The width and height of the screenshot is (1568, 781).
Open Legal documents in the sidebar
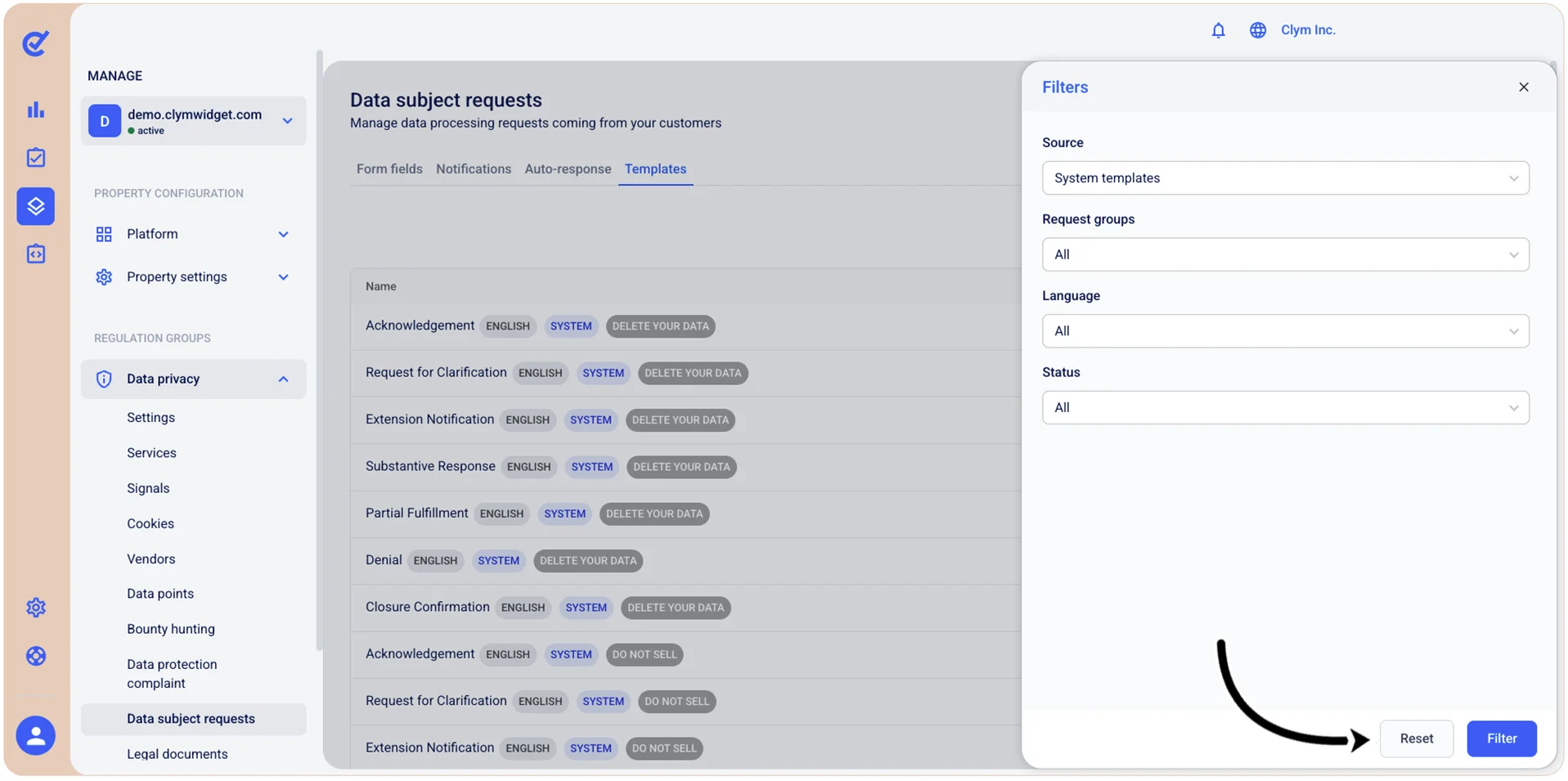click(177, 754)
